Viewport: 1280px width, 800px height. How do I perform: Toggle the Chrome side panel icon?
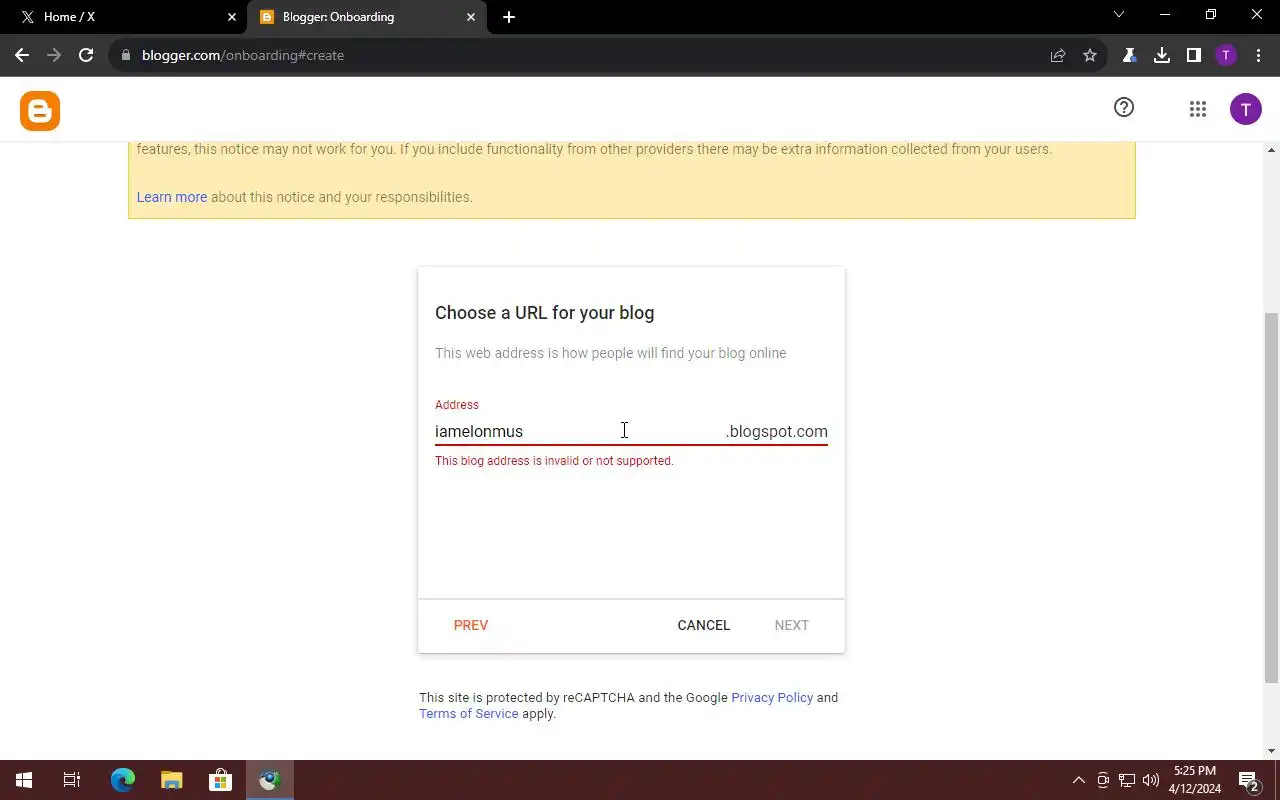(1194, 56)
